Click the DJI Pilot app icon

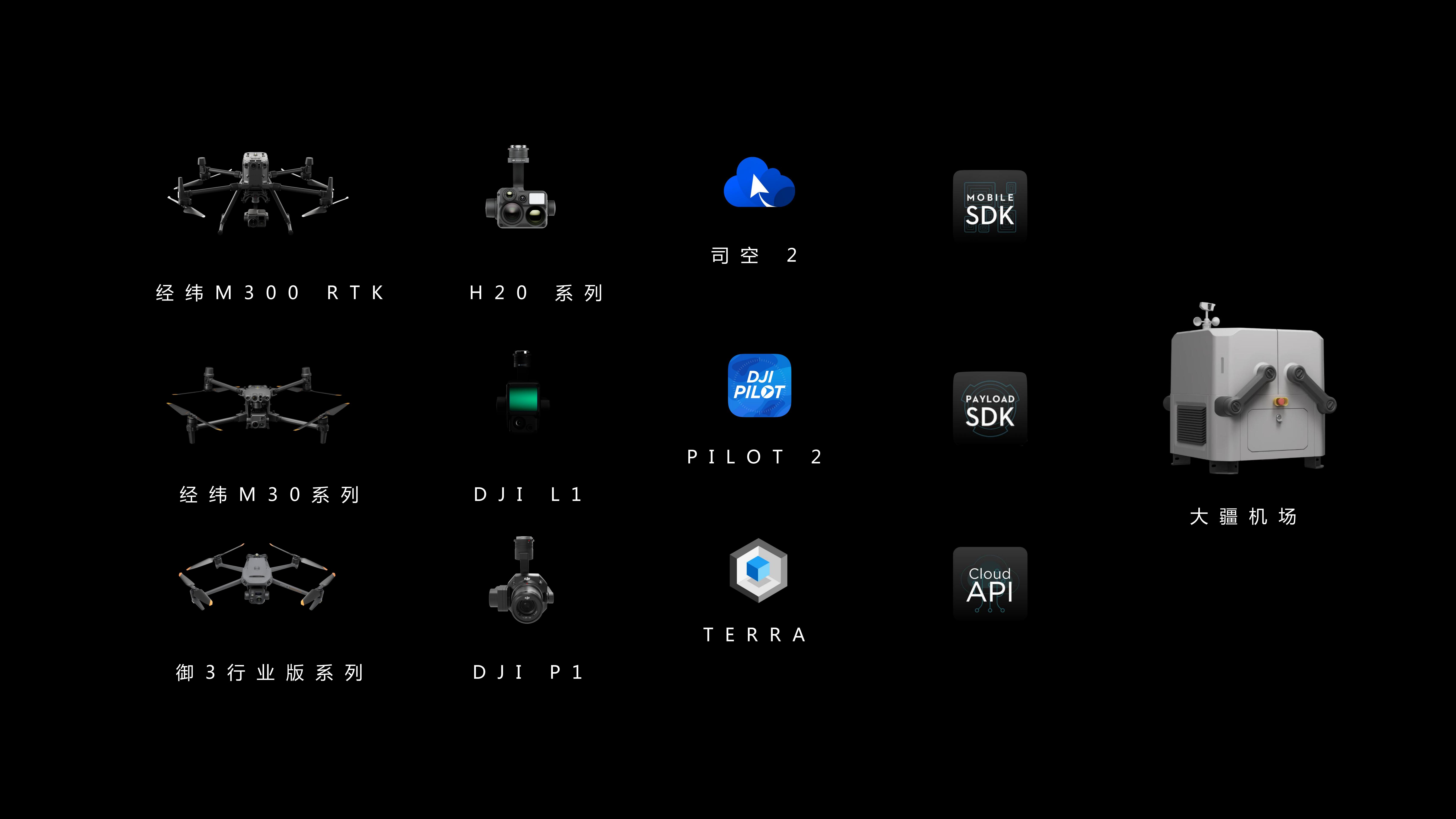coord(759,385)
